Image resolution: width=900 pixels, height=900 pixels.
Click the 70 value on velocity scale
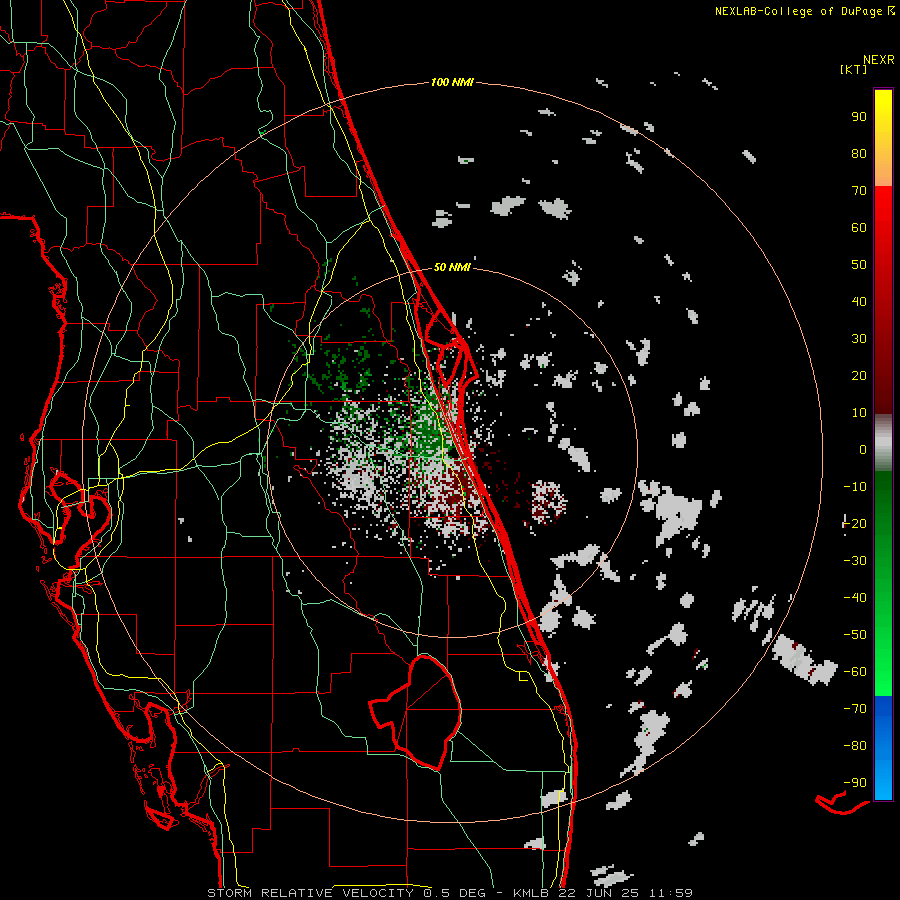click(859, 191)
